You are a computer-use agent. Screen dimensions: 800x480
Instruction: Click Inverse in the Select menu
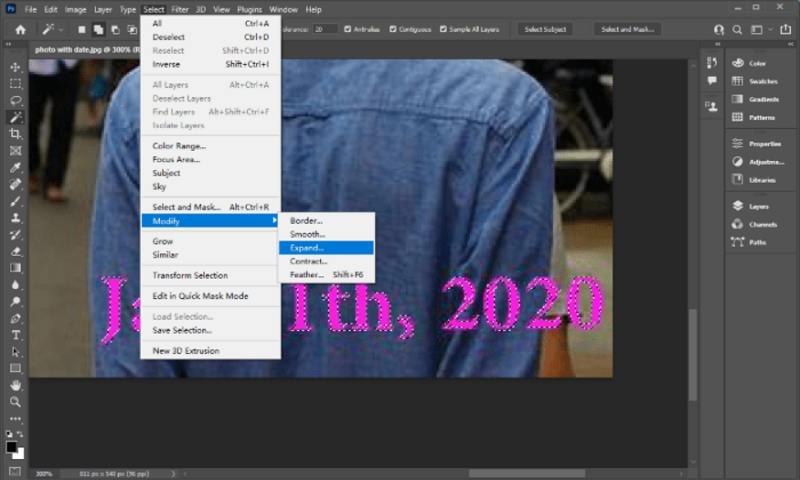coord(210,64)
